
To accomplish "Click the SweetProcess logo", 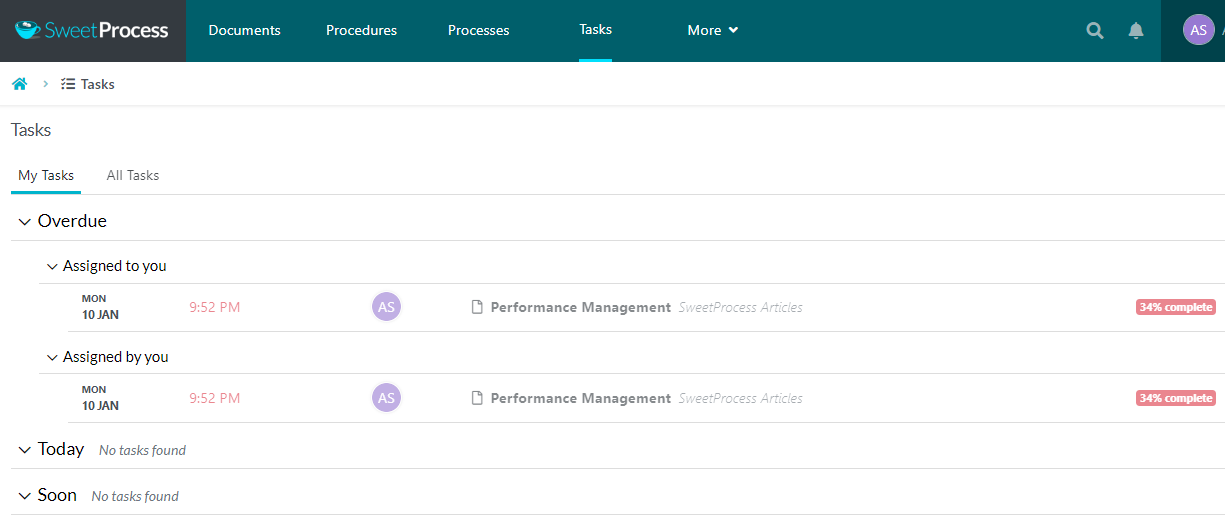I will click(x=92, y=30).
